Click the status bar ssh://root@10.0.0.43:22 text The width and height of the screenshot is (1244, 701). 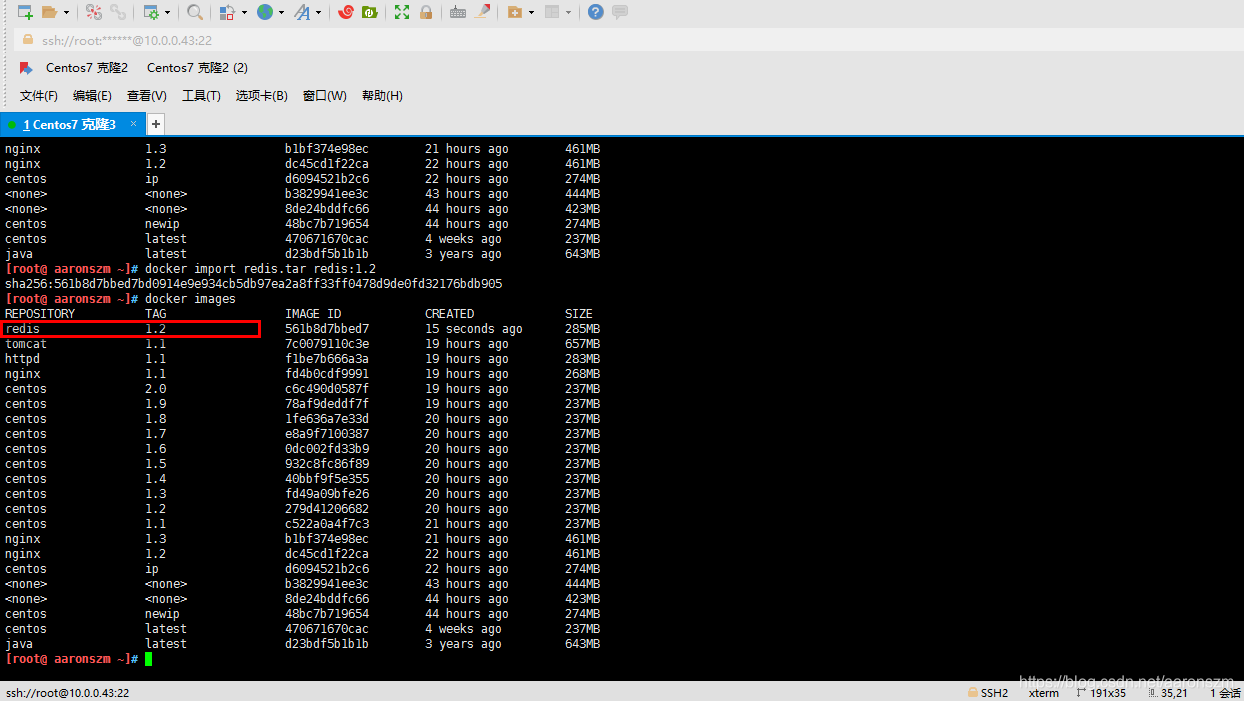(x=67, y=692)
